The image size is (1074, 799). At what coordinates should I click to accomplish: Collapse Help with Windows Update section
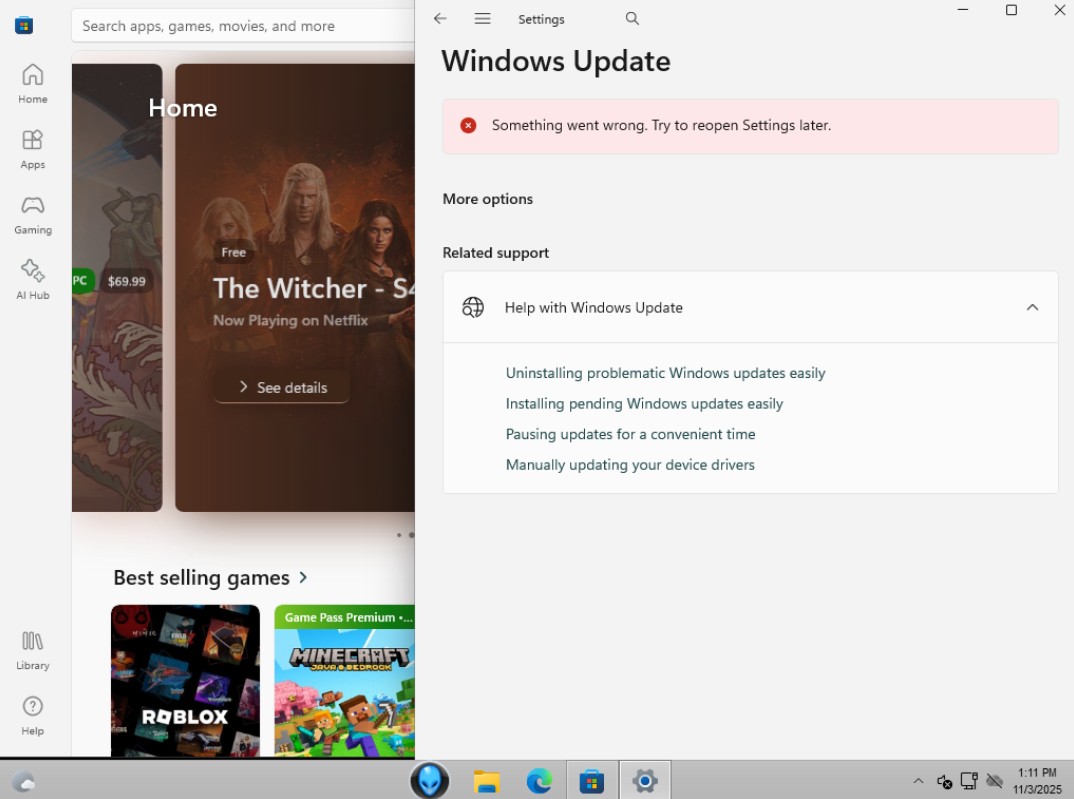(1032, 307)
